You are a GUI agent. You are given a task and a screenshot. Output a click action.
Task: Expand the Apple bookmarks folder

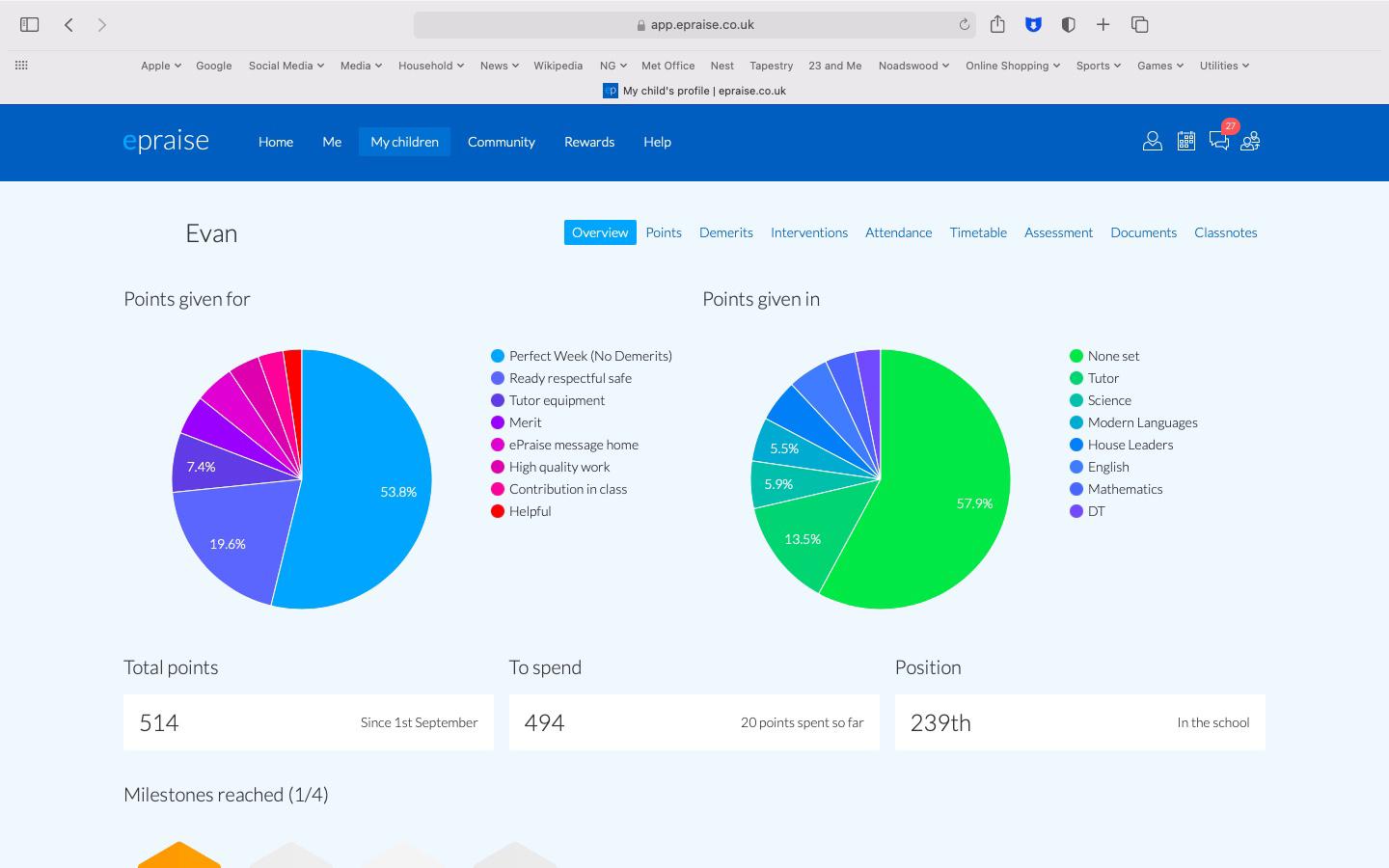(x=161, y=66)
